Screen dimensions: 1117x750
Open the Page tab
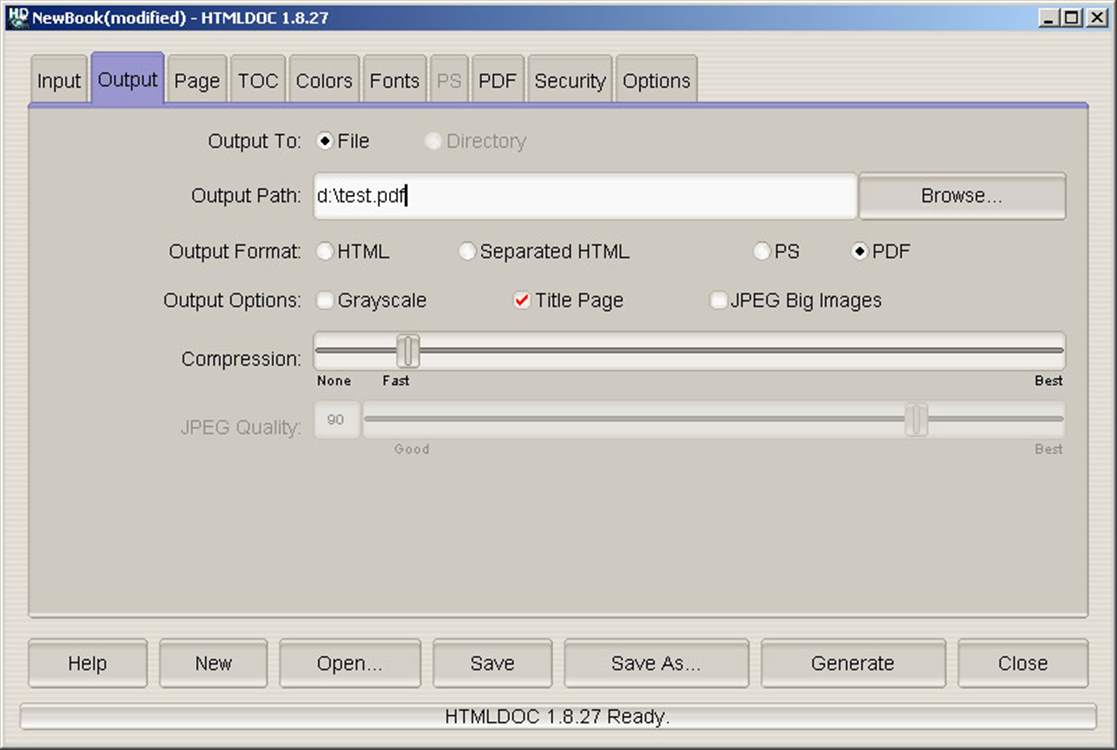click(x=197, y=80)
